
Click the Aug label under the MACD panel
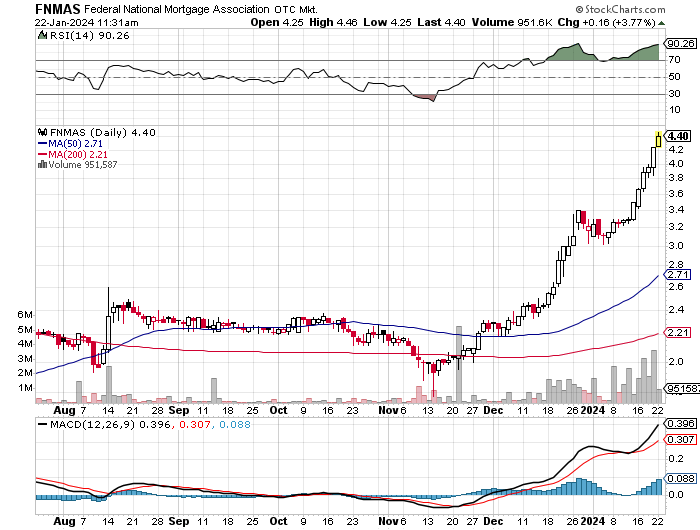64,522
